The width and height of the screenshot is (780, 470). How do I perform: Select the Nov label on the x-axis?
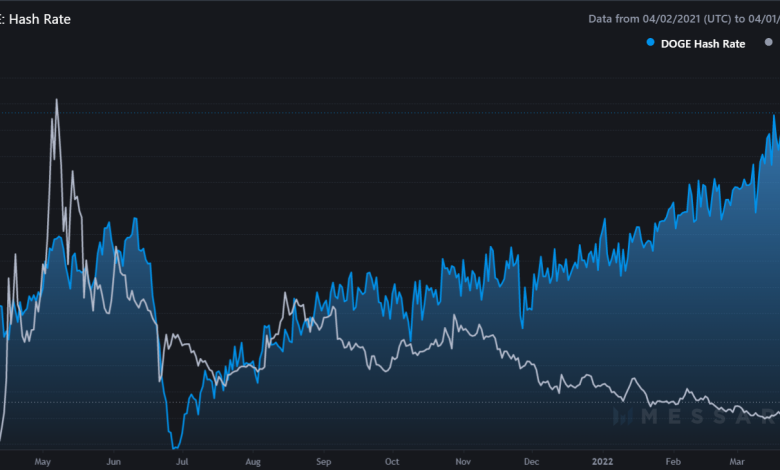click(462, 462)
